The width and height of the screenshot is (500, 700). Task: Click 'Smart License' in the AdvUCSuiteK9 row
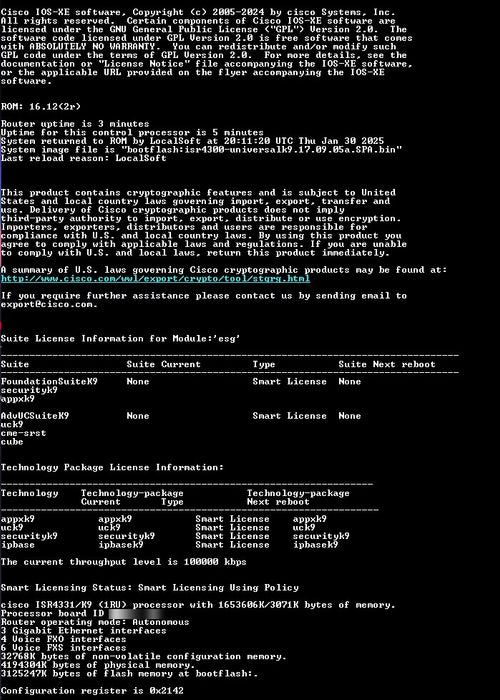tap(289, 416)
